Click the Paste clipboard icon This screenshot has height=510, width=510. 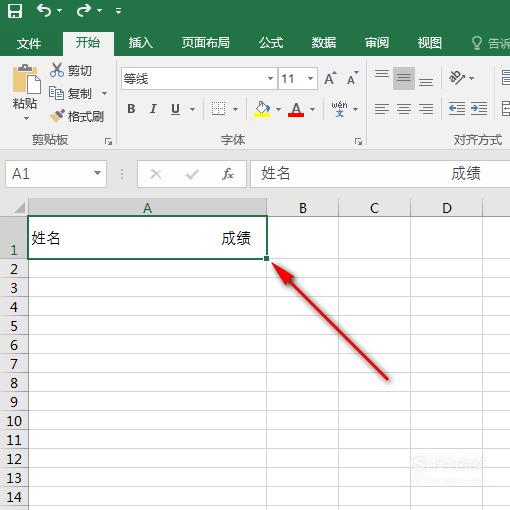(x=26, y=79)
